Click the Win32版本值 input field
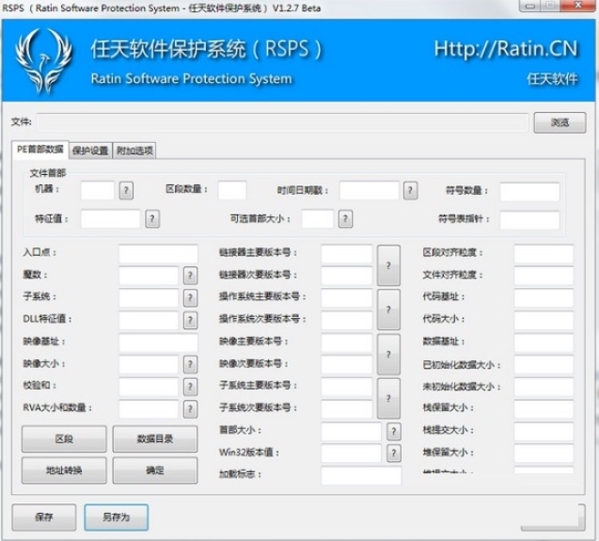This screenshot has width=599, height=541. (x=351, y=454)
